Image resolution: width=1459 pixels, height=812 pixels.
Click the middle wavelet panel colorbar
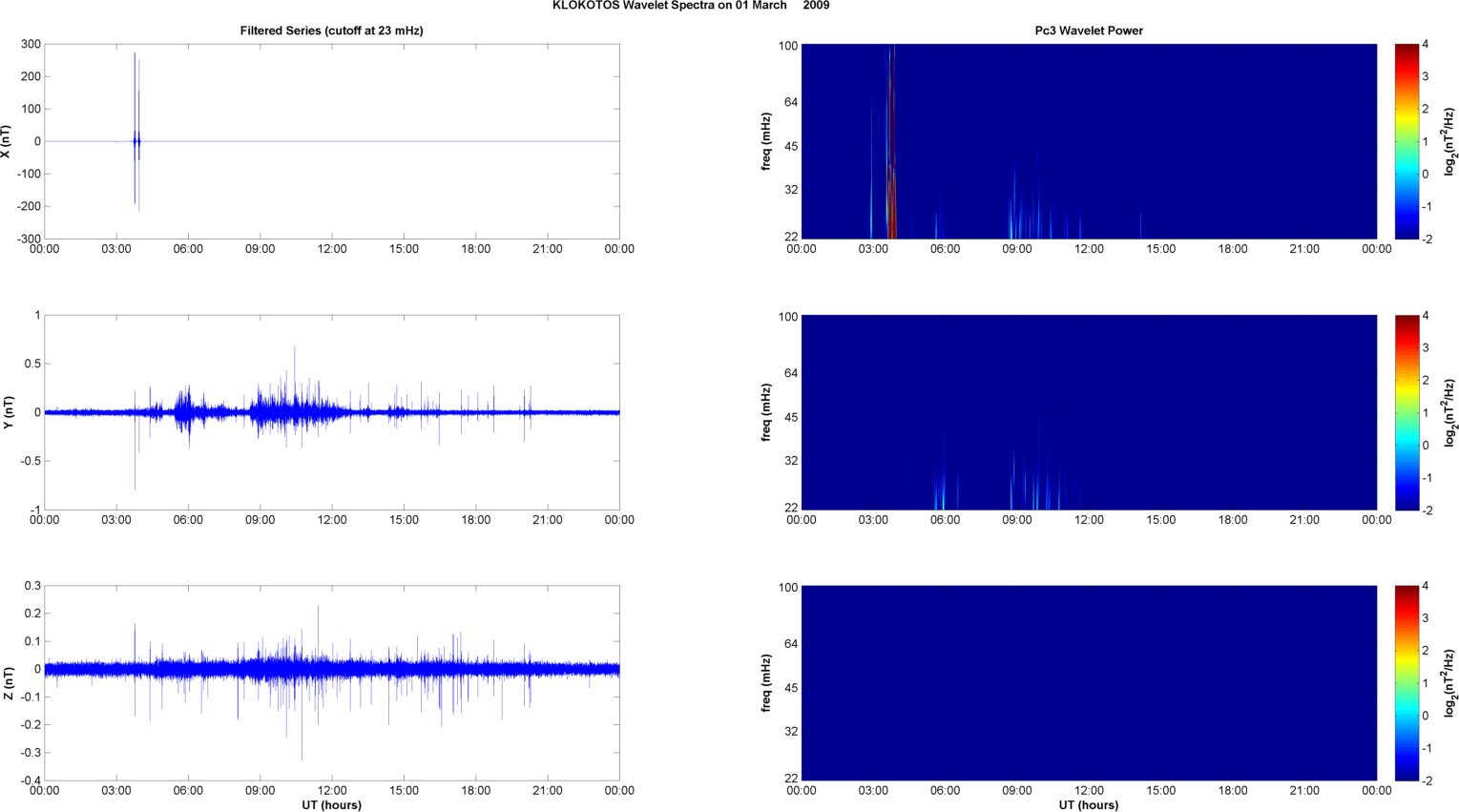click(1407, 412)
